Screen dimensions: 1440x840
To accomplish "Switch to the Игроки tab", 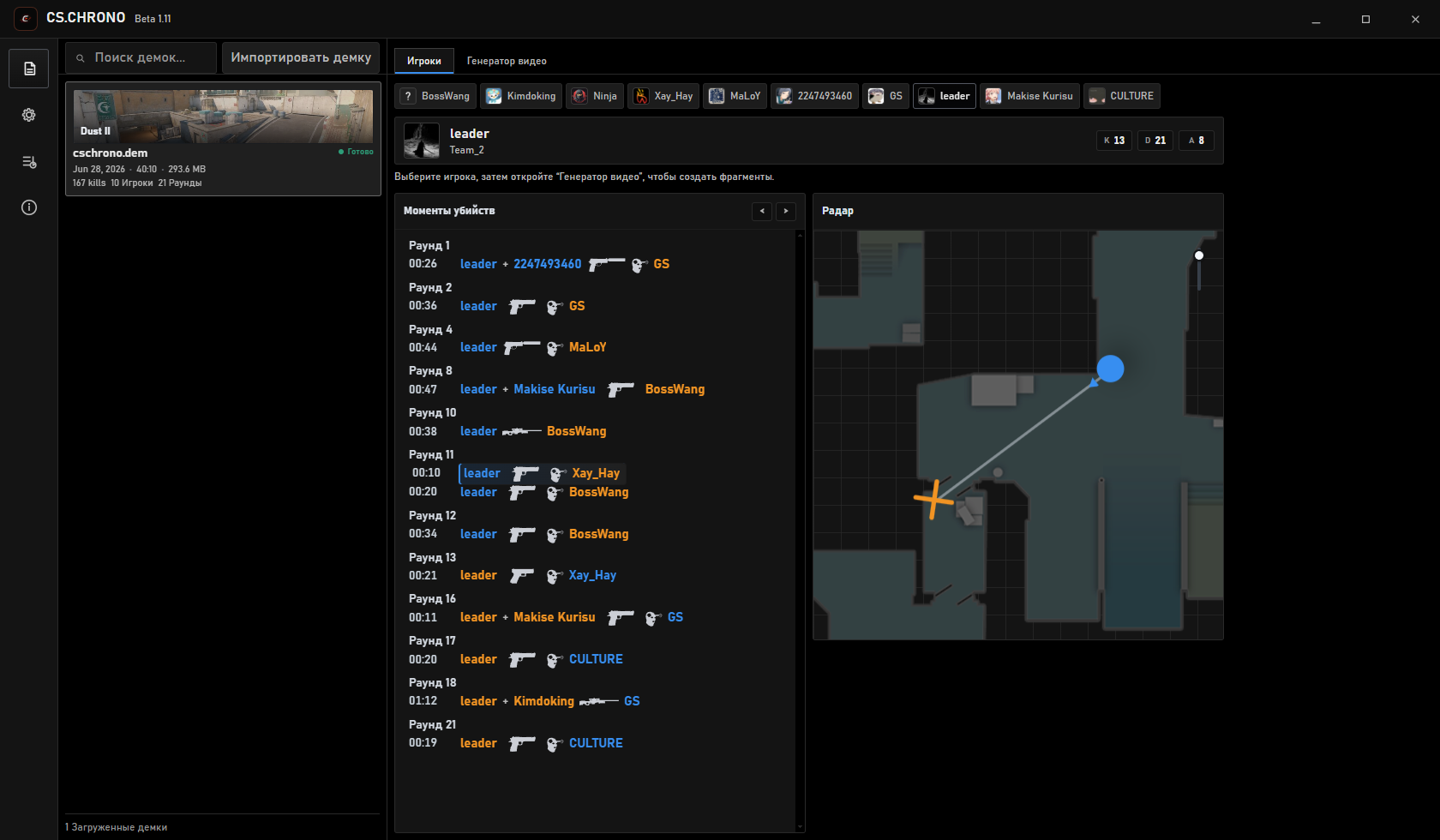I will tap(424, 61).
